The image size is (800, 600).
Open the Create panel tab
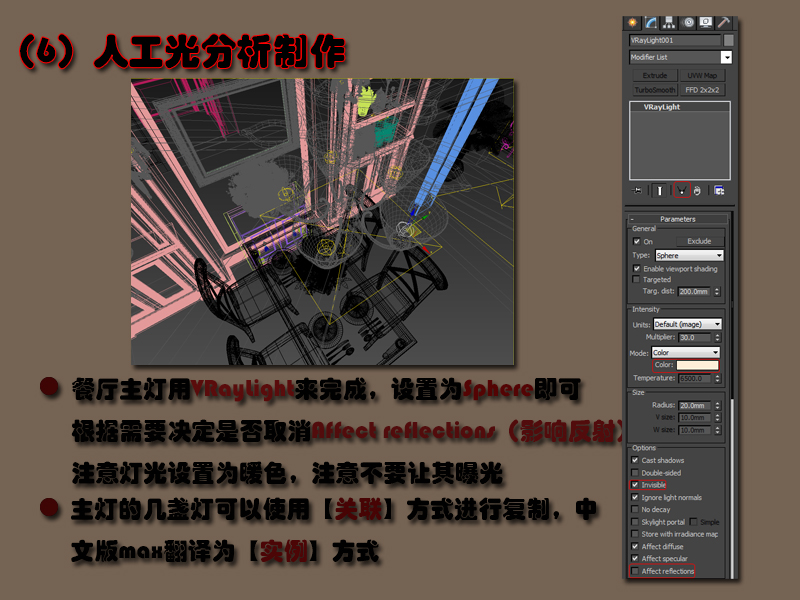coord(633,23)
